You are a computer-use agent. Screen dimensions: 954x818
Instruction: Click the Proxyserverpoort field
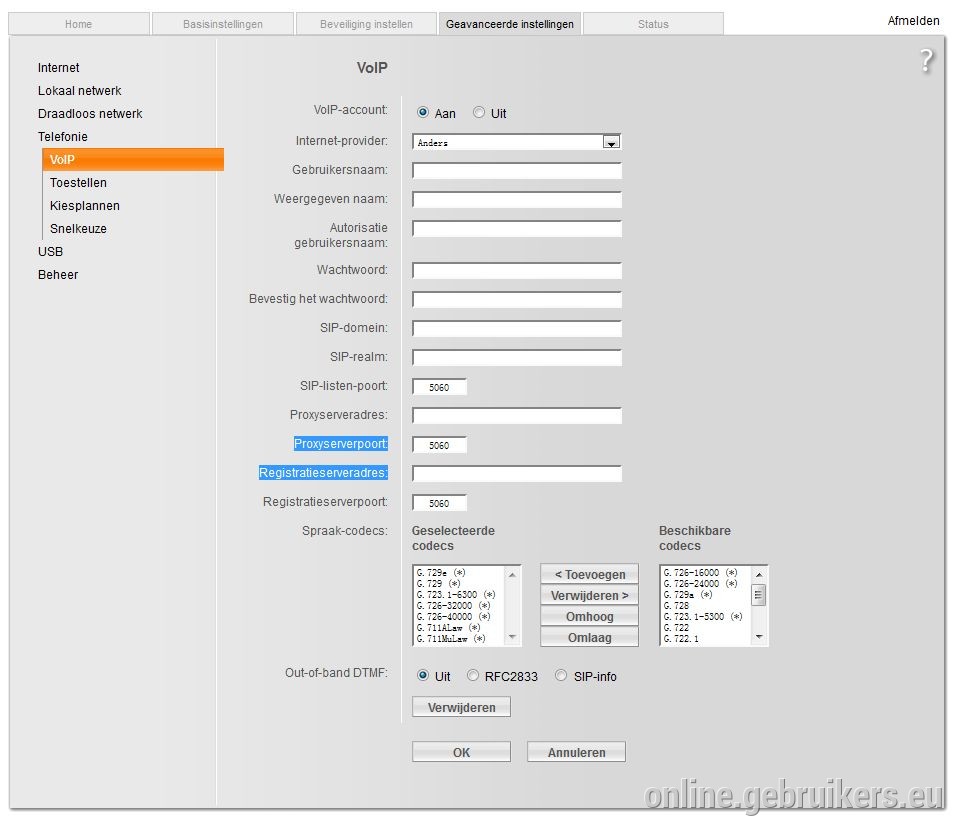pyautogui.click(x=439, y=445)
